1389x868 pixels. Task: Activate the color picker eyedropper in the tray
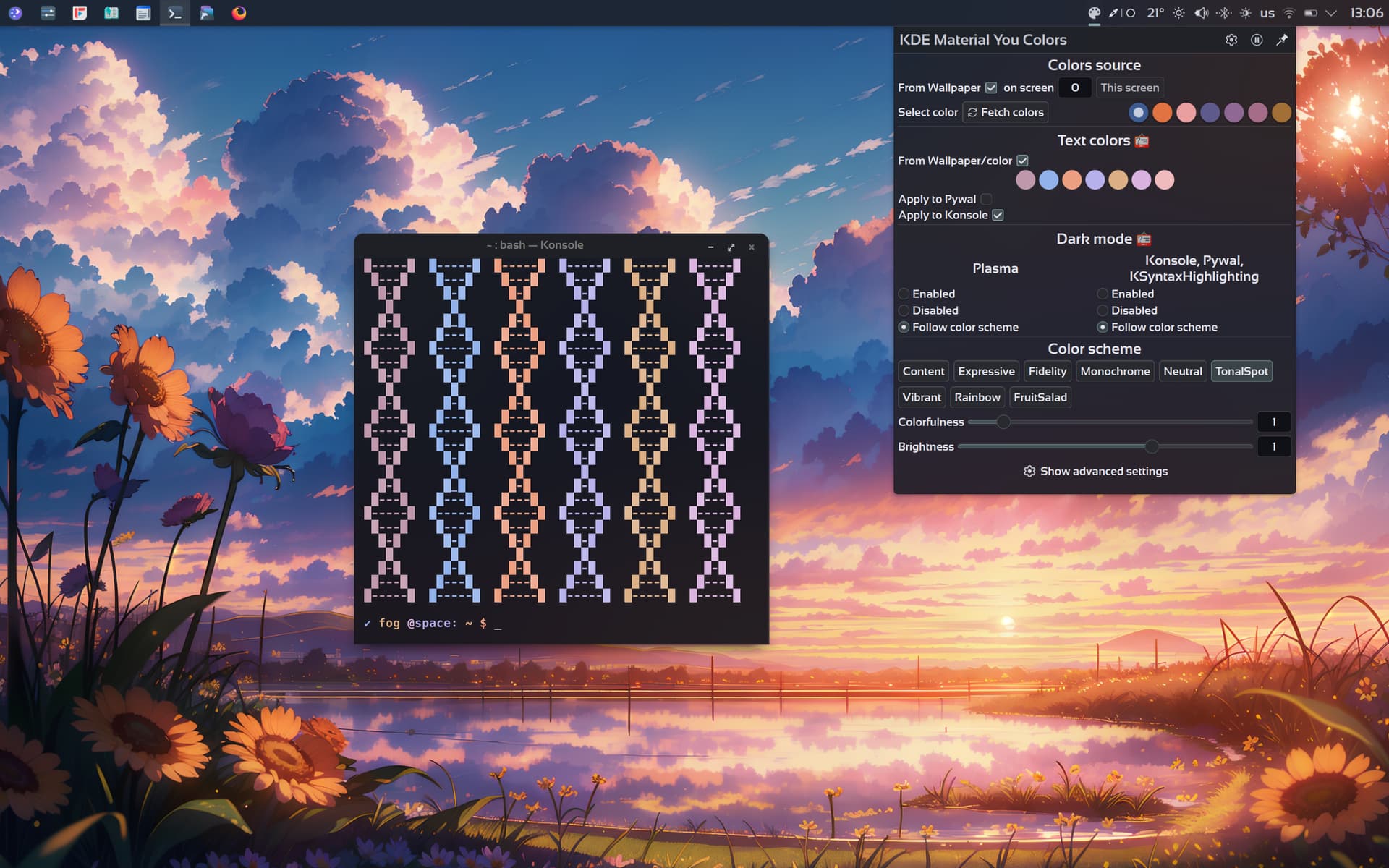[1114, 13]
